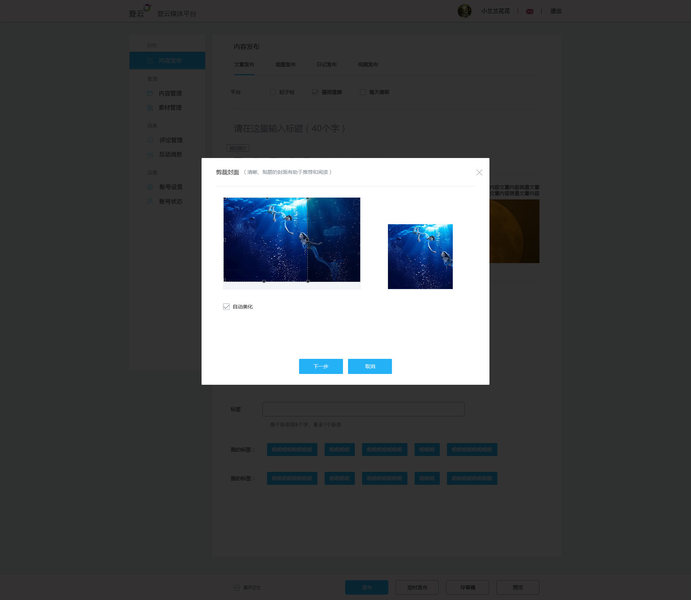Click the 退出 logout link
691x600 pixels.
tap(556, 11)
